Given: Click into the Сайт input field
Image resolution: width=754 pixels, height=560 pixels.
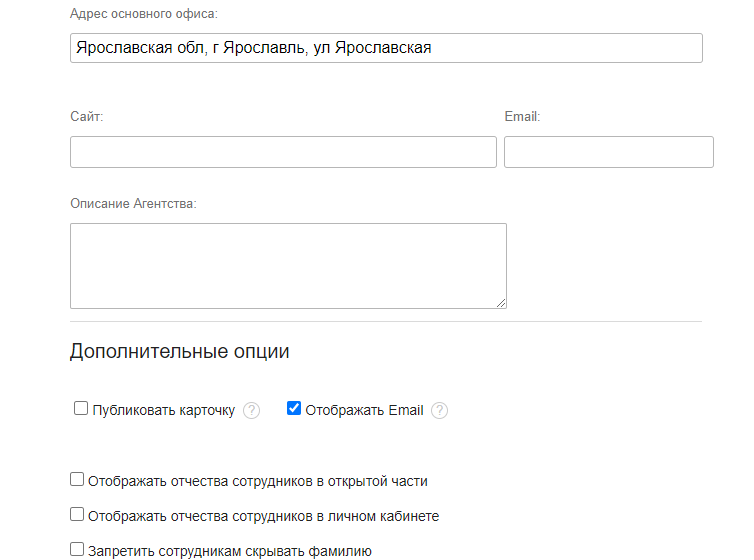Looking at the screenshot, I should point(283,152).
